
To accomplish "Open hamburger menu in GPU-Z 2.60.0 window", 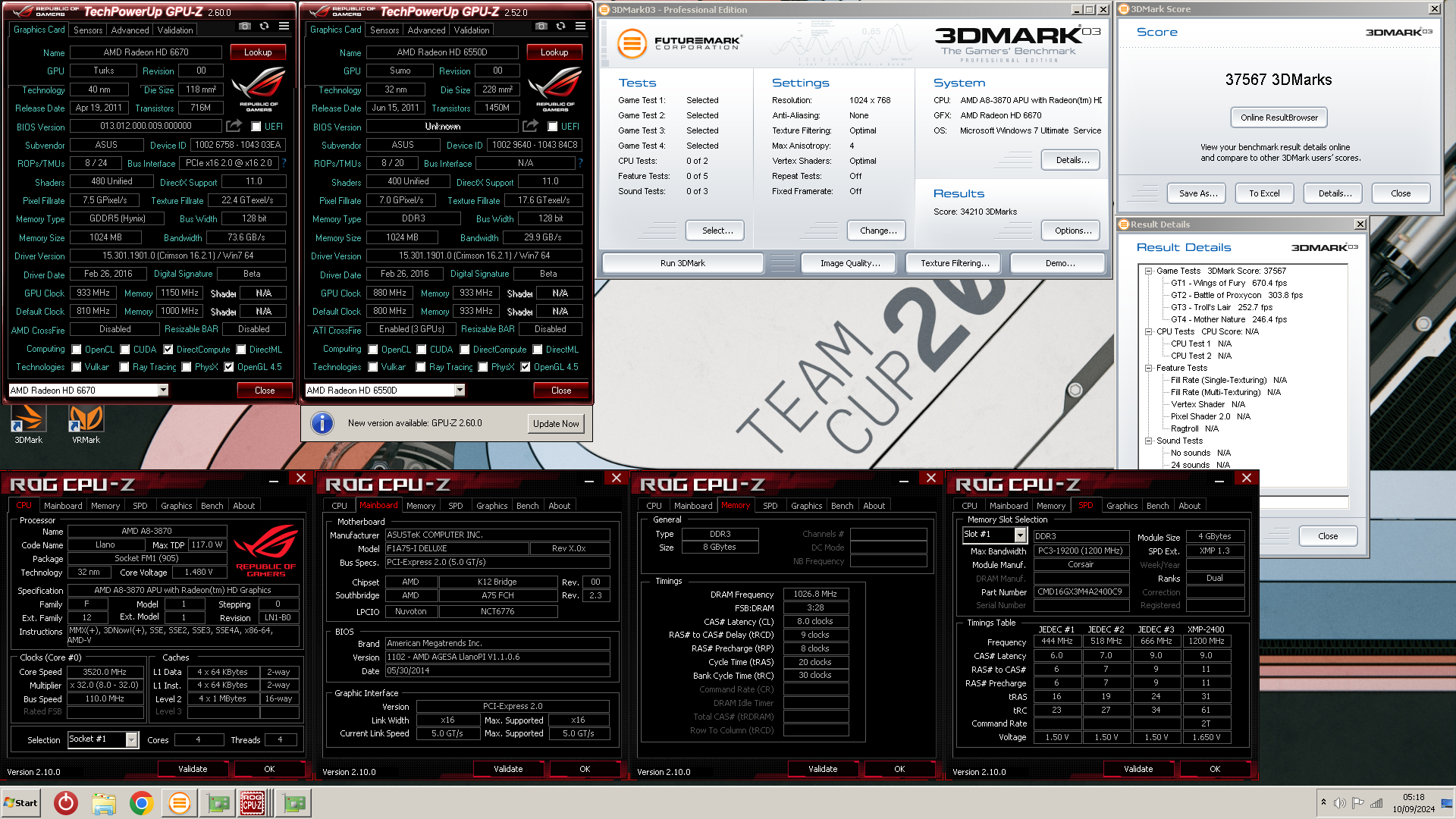I will 284,26.
